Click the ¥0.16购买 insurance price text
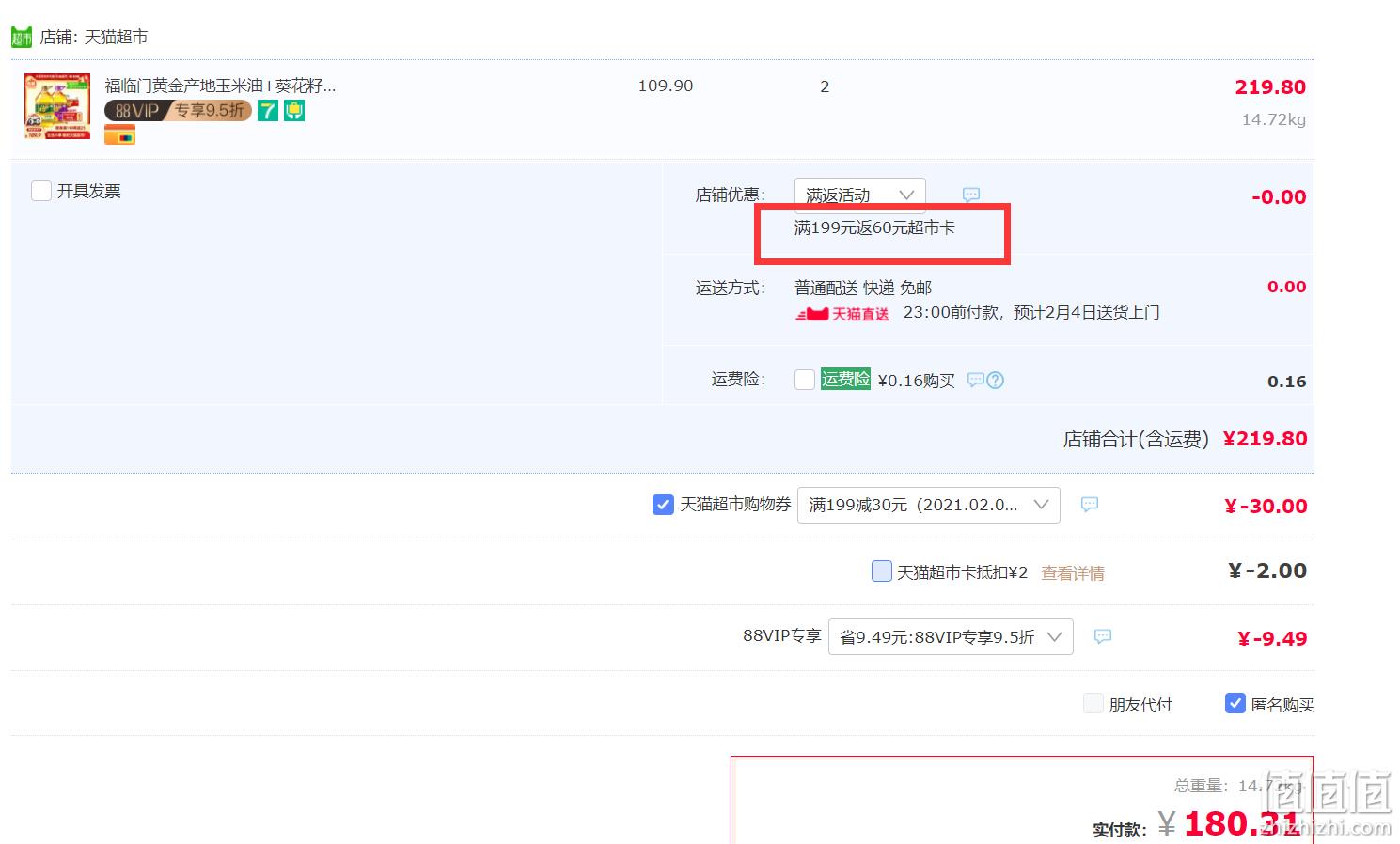The width and height of the screenshot is (1400, 844). [917, 381]
